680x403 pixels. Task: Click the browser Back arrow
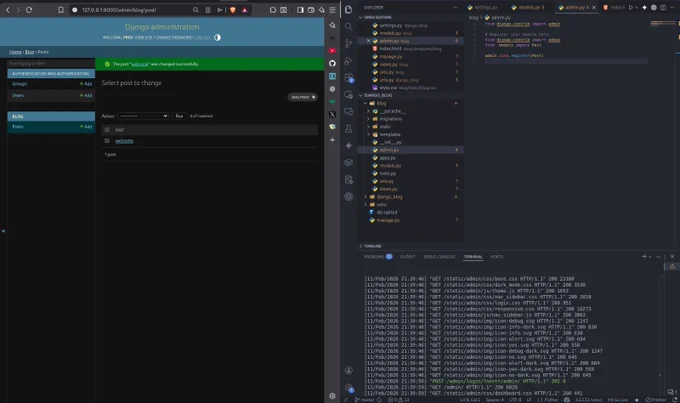click(7, 10)
